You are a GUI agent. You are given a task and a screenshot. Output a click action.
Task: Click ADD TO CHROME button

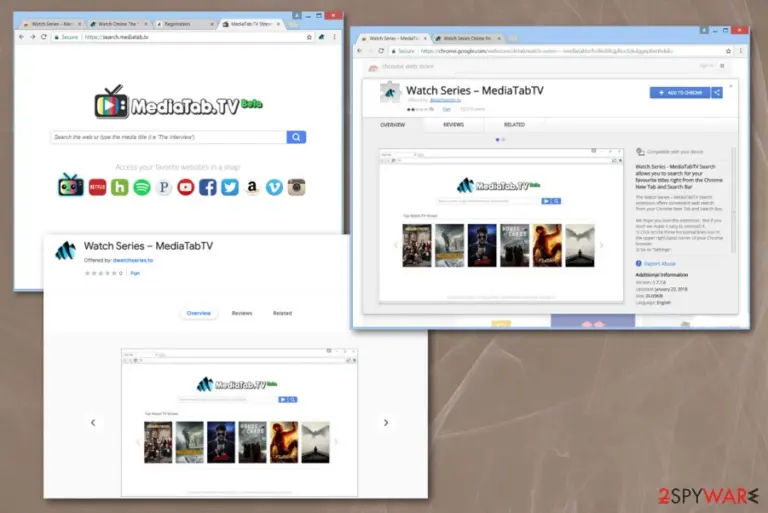click(680, 93)
